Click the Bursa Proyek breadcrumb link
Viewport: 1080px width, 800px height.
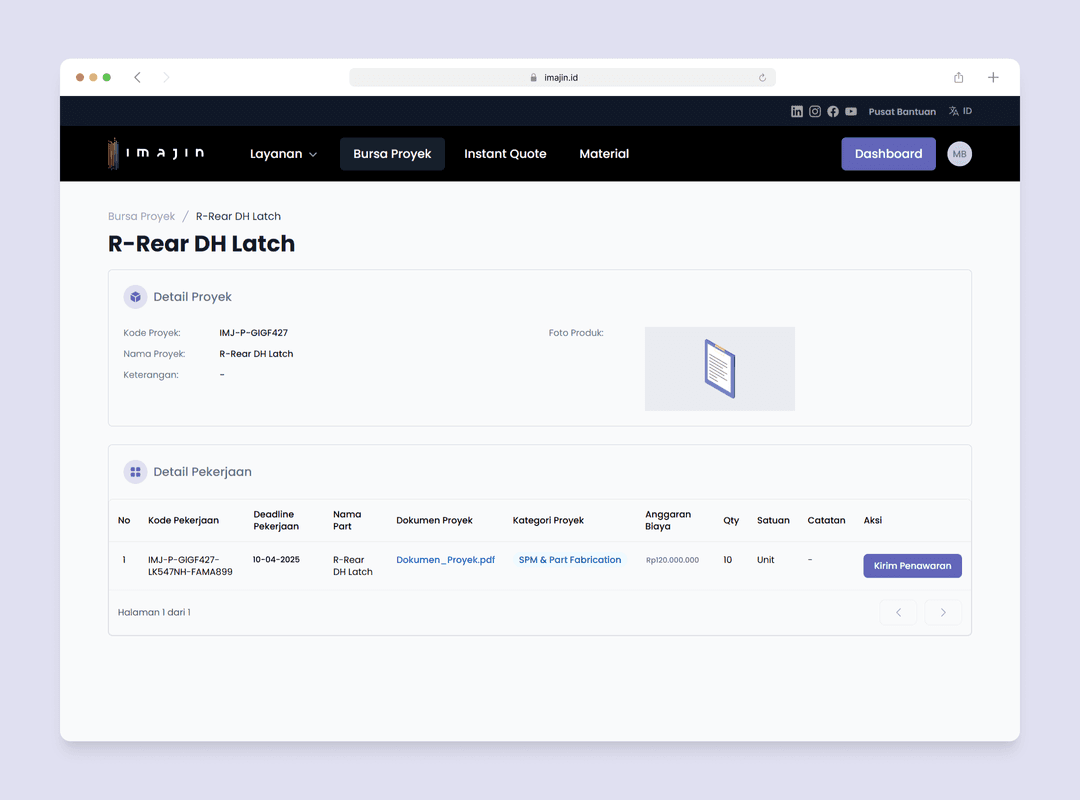tap(141, 216)
